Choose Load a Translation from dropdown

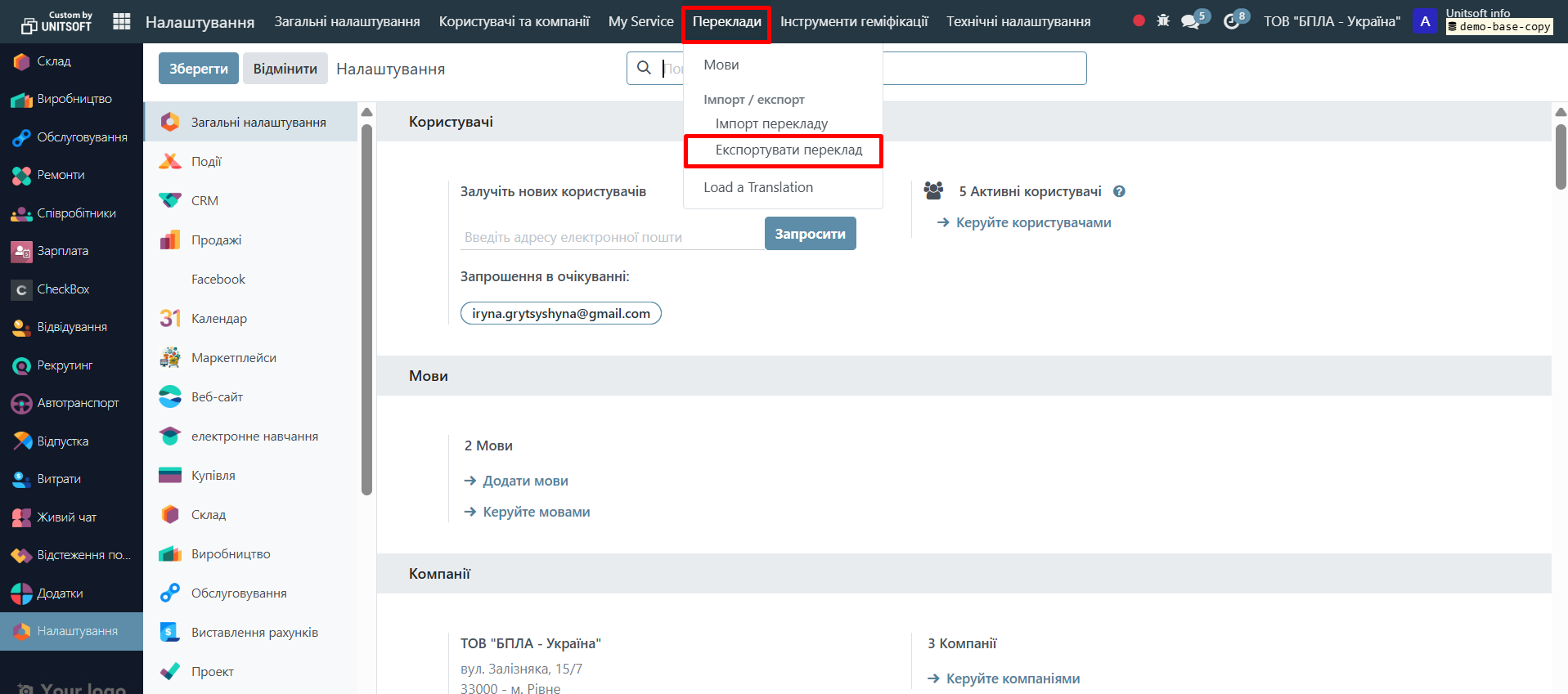757,188
